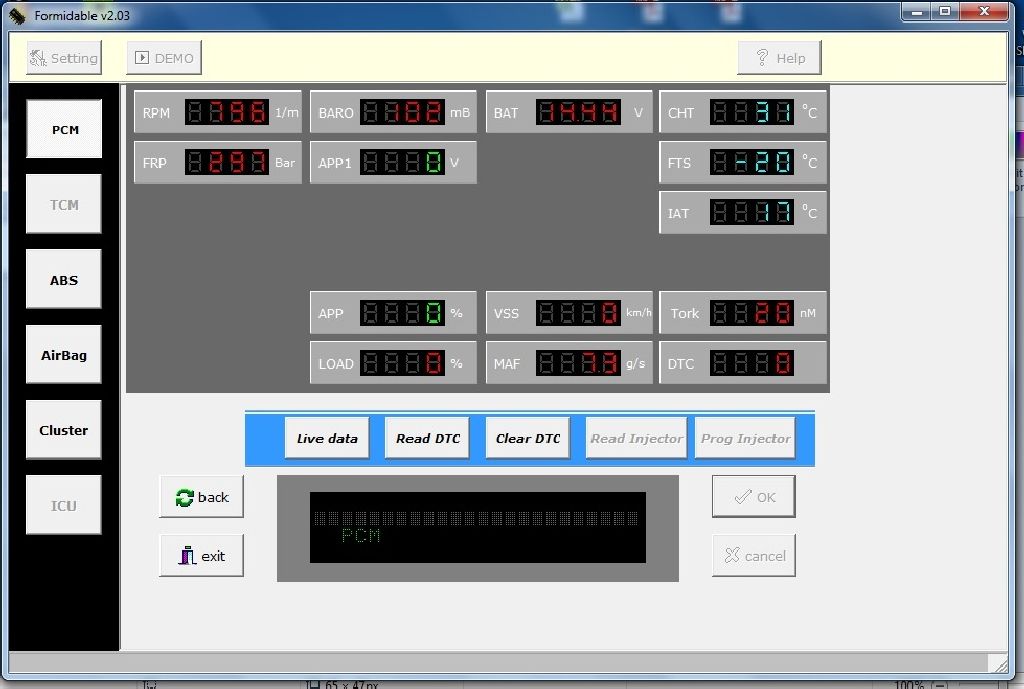Click the Read DTC button
Image resolution: width=1024 pixels, height=689 pixels.
click(427, 438)
